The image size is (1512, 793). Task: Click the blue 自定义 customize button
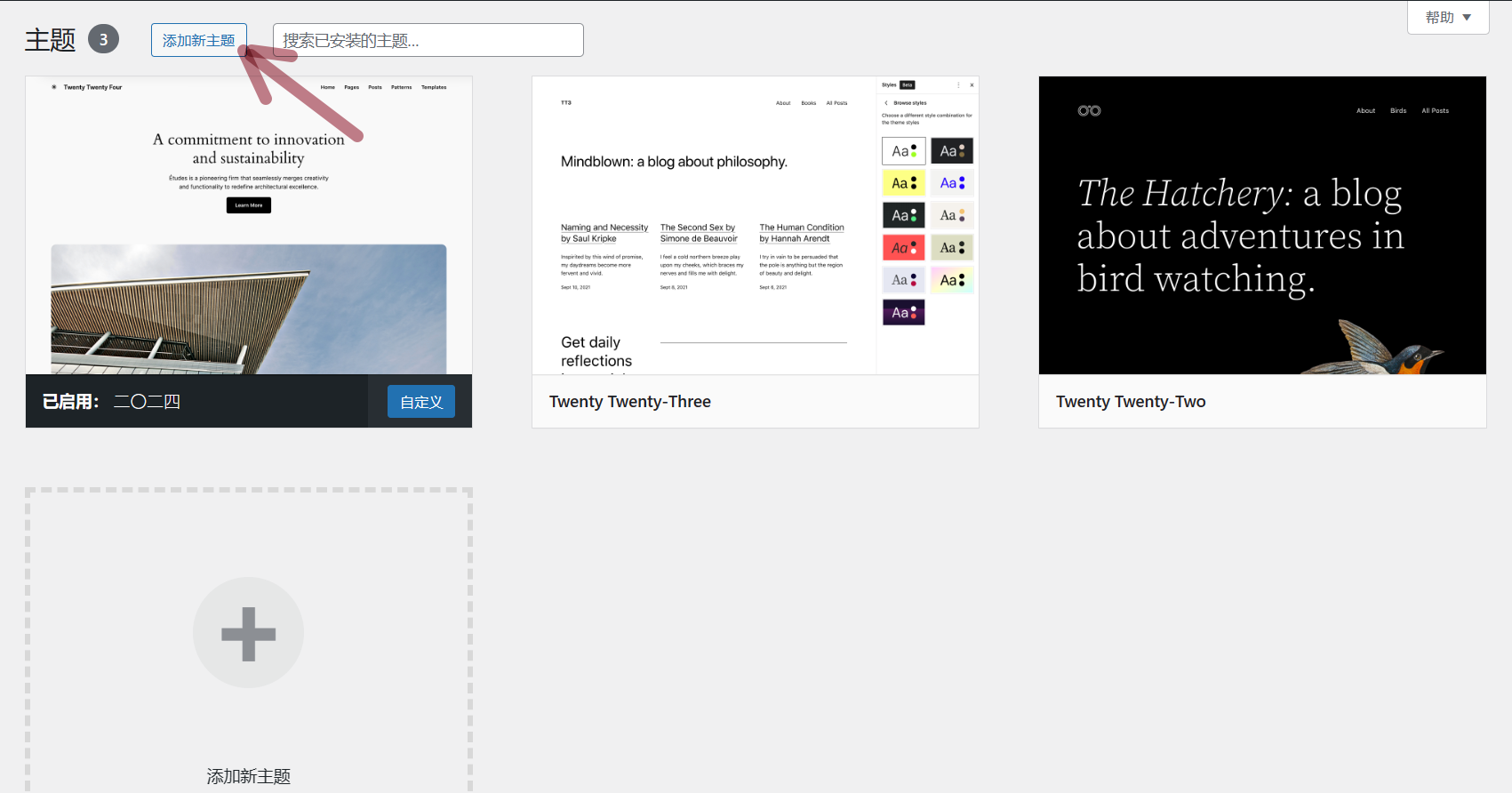click(x=421, y=402)
